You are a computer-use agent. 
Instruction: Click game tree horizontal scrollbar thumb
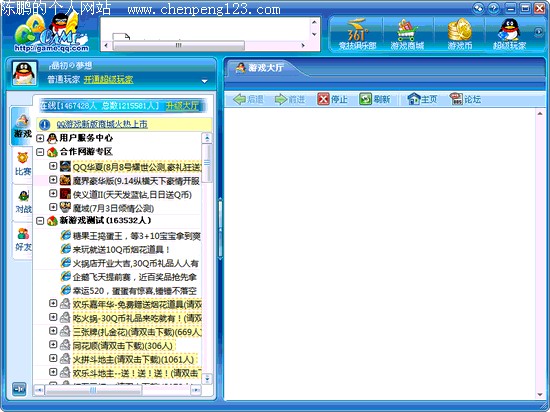pos(93,390)
